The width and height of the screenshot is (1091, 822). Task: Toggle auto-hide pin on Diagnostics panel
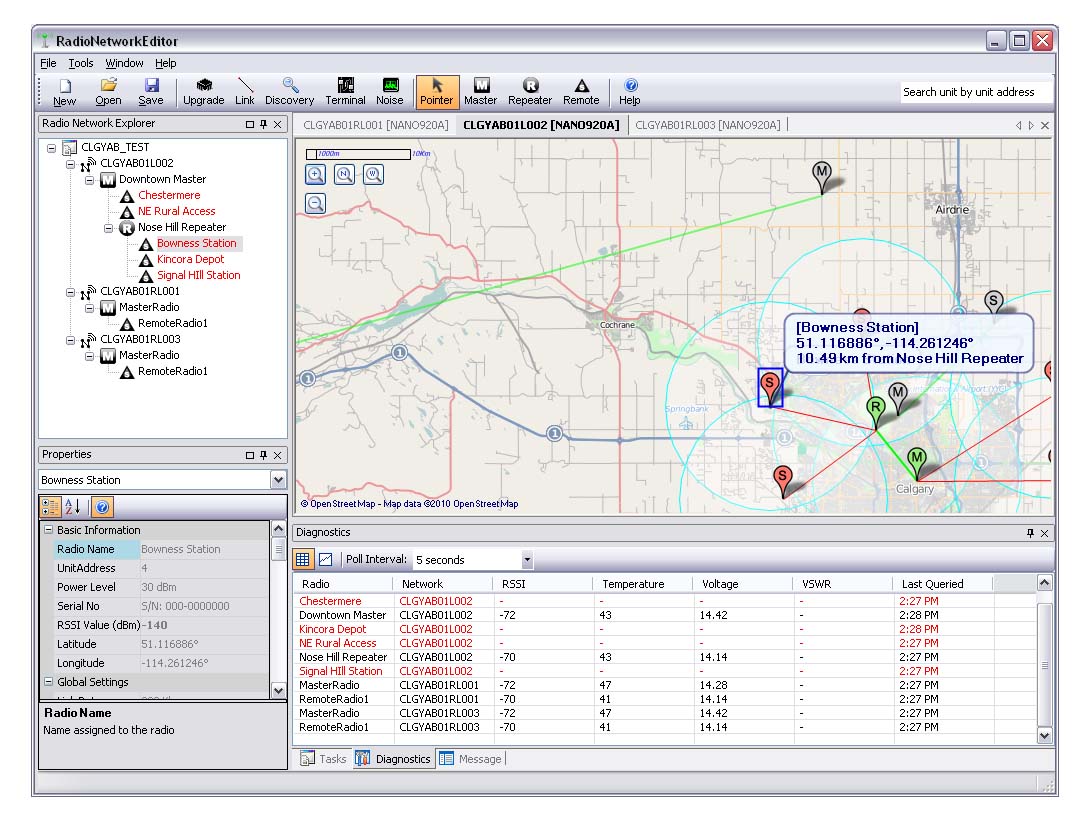click(x=1030, y=533)
